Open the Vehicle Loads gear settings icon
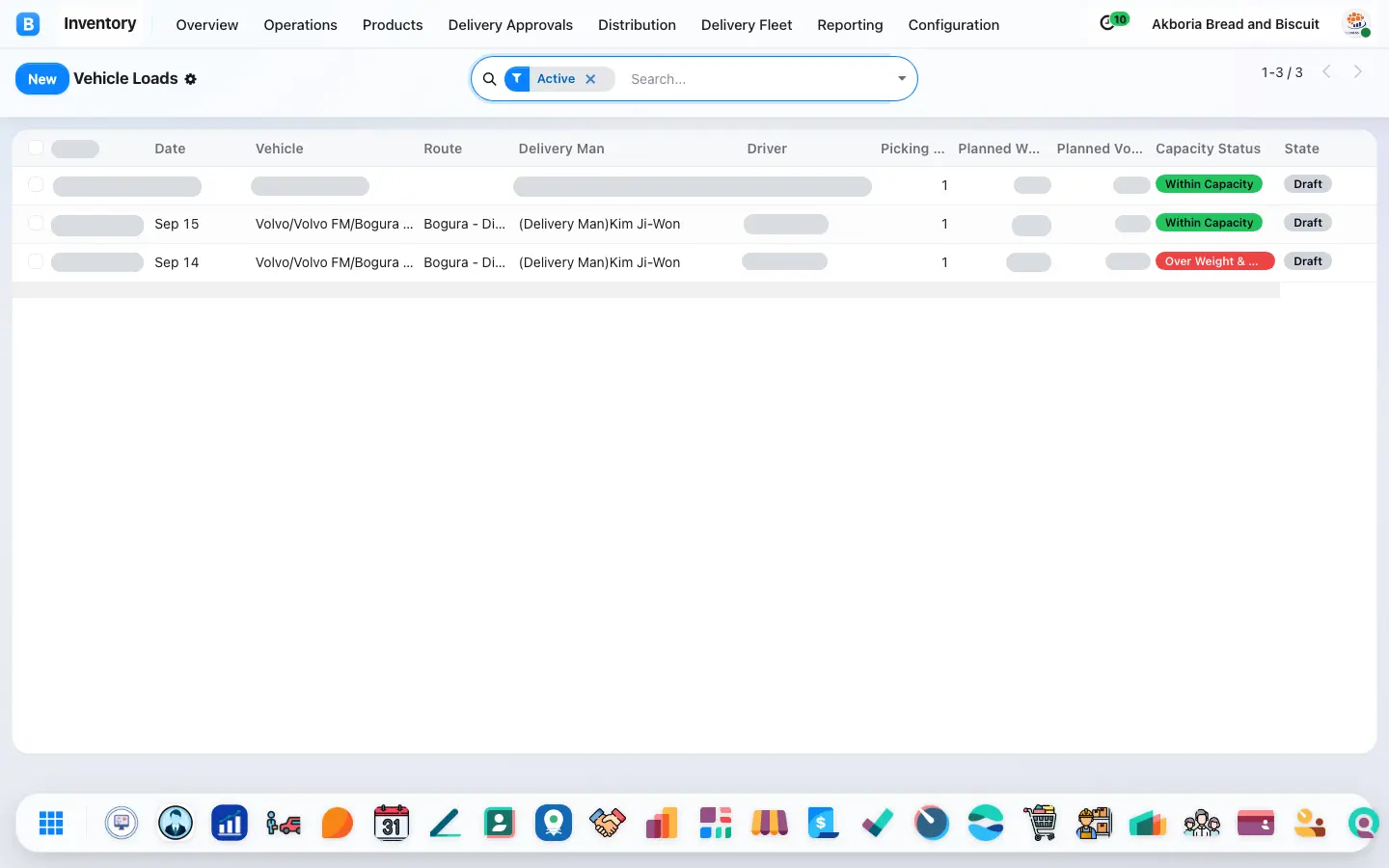This screenshot has width=1389, height=868. (191, 79)
